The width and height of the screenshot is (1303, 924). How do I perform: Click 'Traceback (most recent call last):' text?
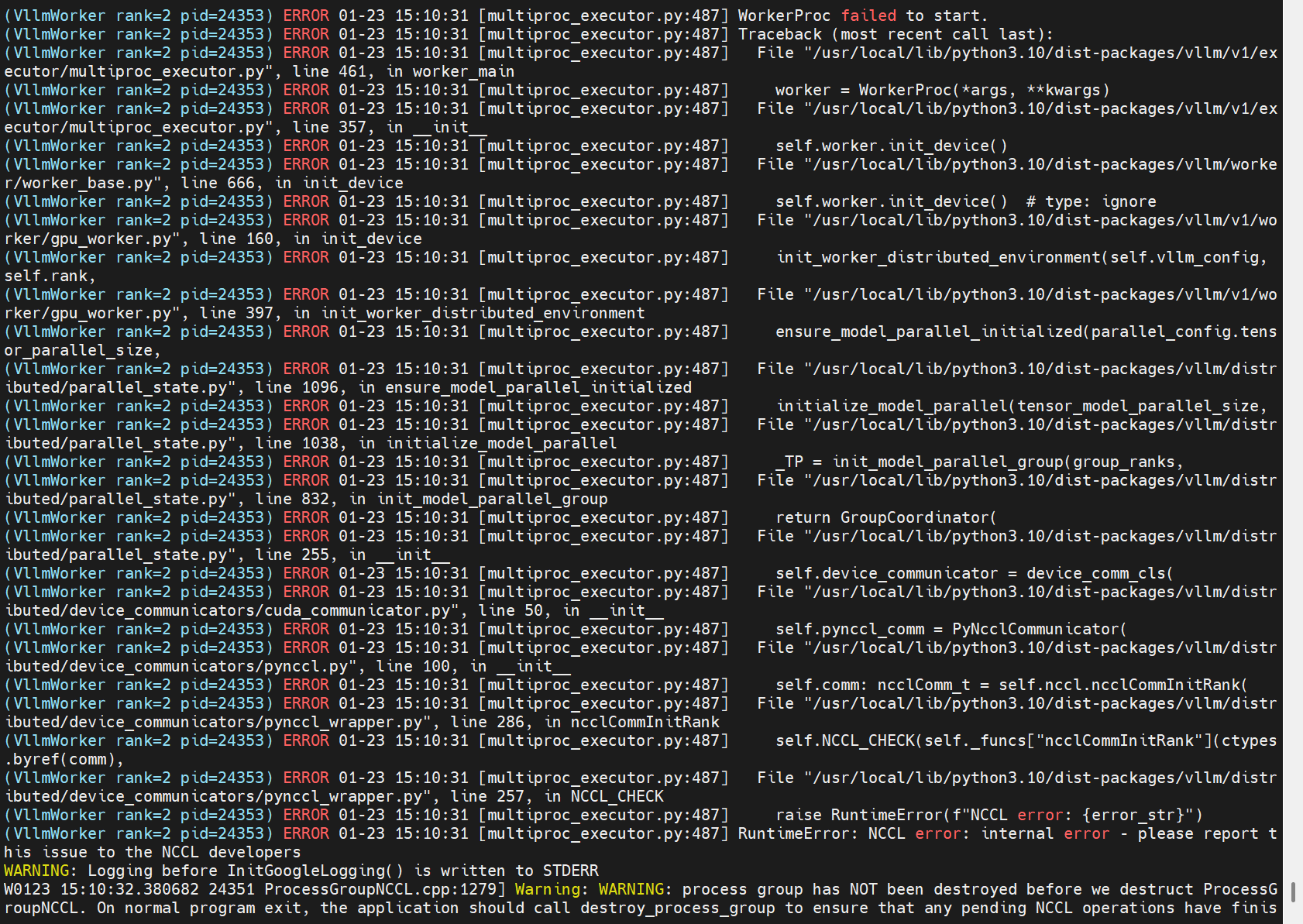pyautogui.click(x=896, y=34)
